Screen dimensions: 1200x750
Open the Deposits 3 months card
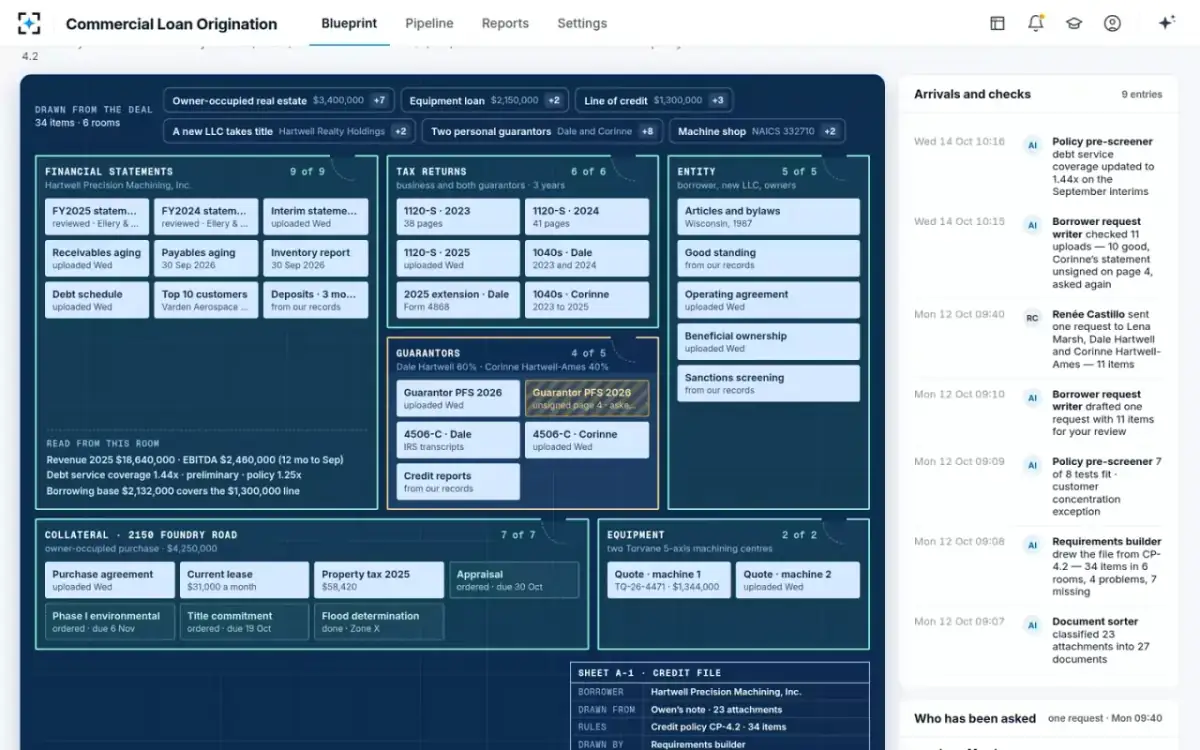pyautogui.click(x=315, y=300)
